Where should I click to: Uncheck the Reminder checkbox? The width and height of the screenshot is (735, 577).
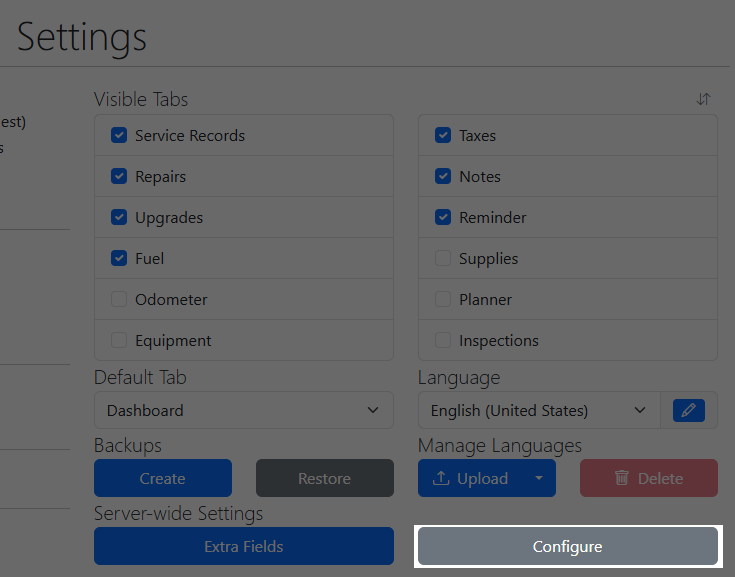(443, 217)
